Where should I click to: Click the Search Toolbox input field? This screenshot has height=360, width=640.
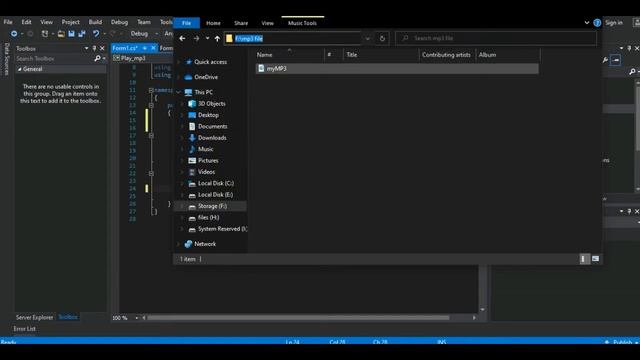click(54, 59)
